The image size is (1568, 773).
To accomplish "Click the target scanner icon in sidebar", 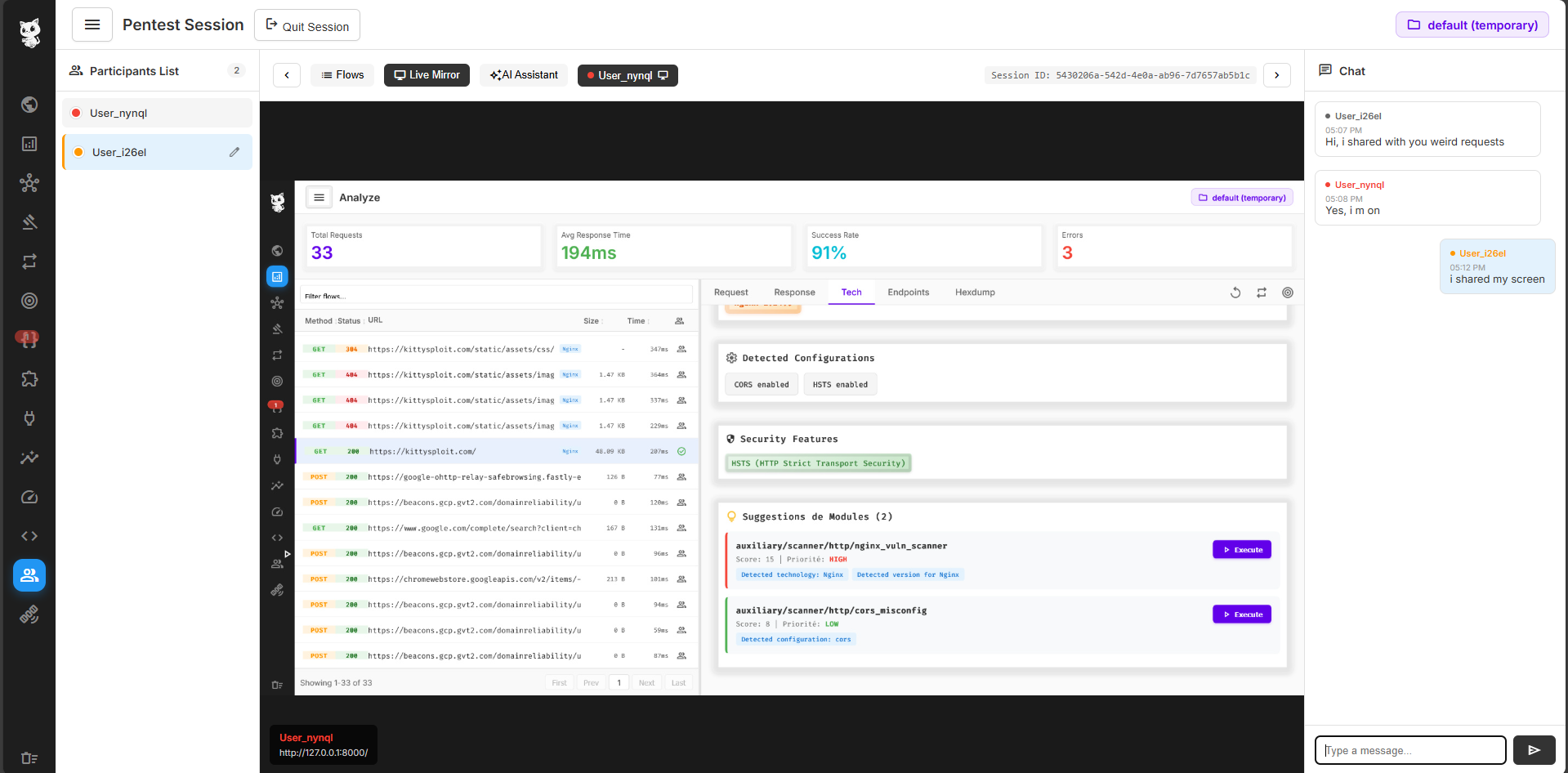I will click(x=29, y=301).
